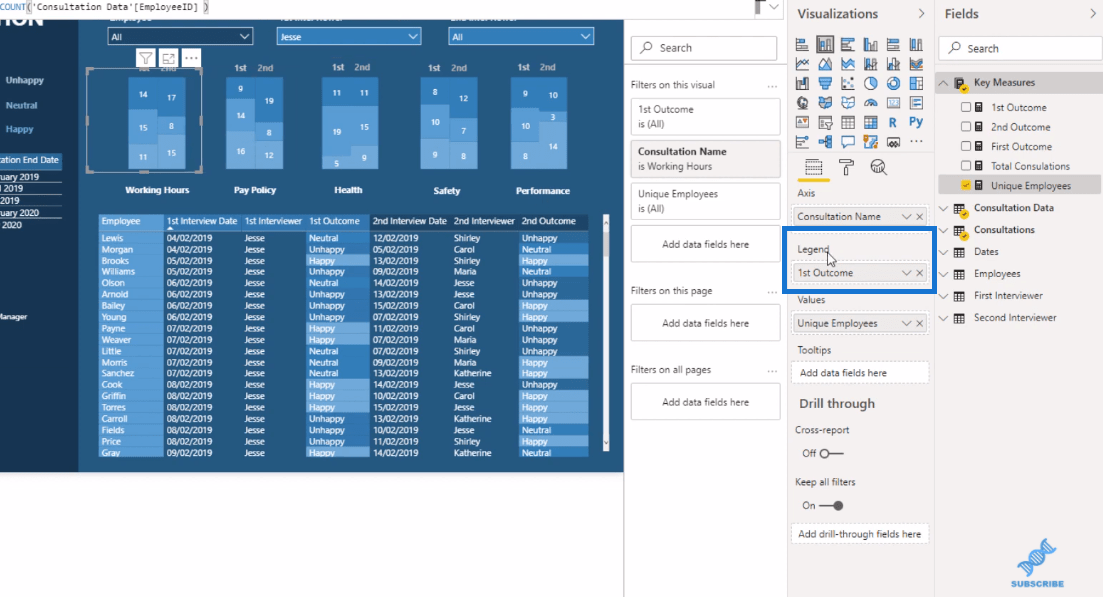The height and width of the screenshot is (597, 1103).
Task: Open Unique Employees values field dropdown
Action: click(x=906, y=323)
